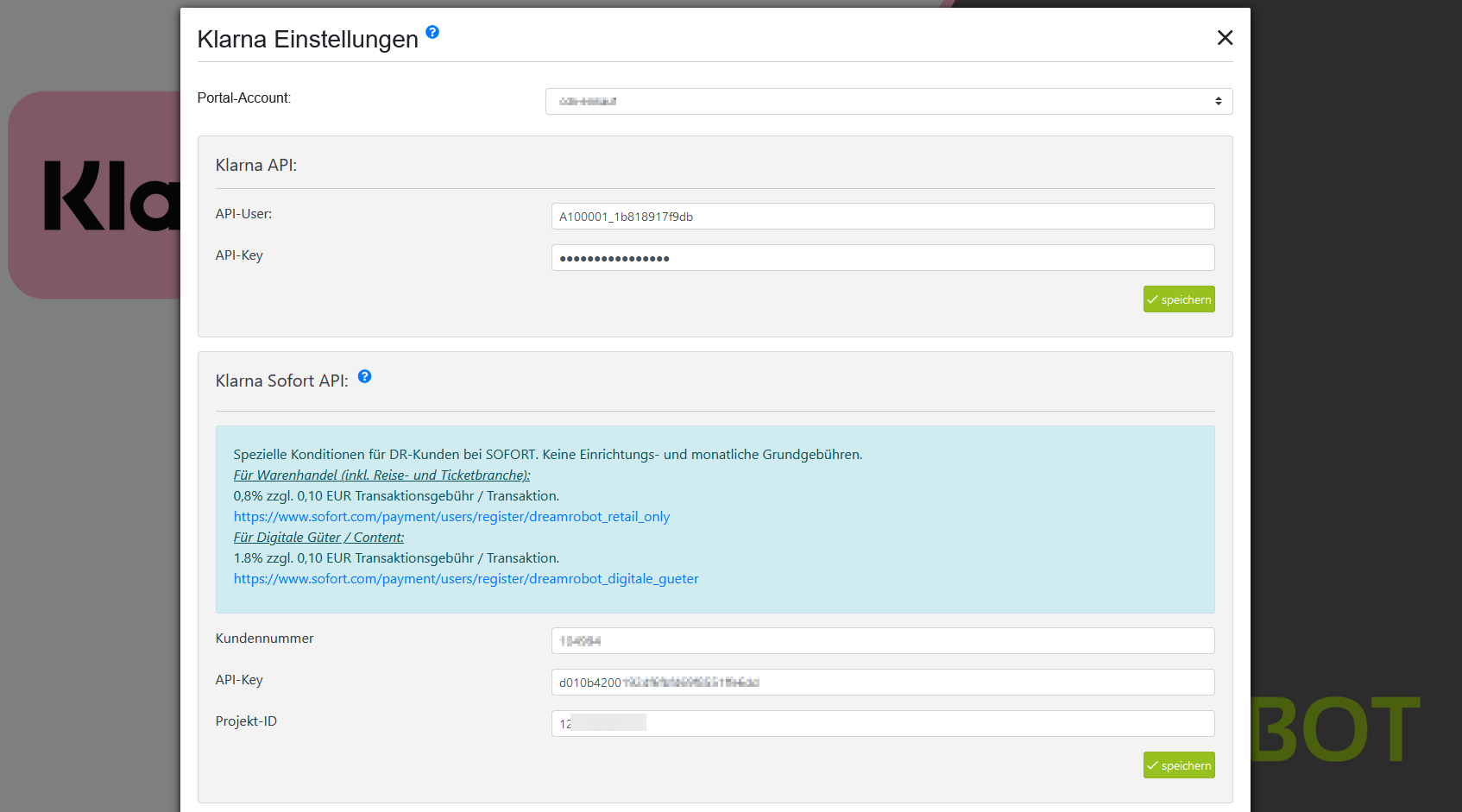1462x812 pixels.
Task: Open help icon beside Klarna Sofort API
Action: pos(365,376)
